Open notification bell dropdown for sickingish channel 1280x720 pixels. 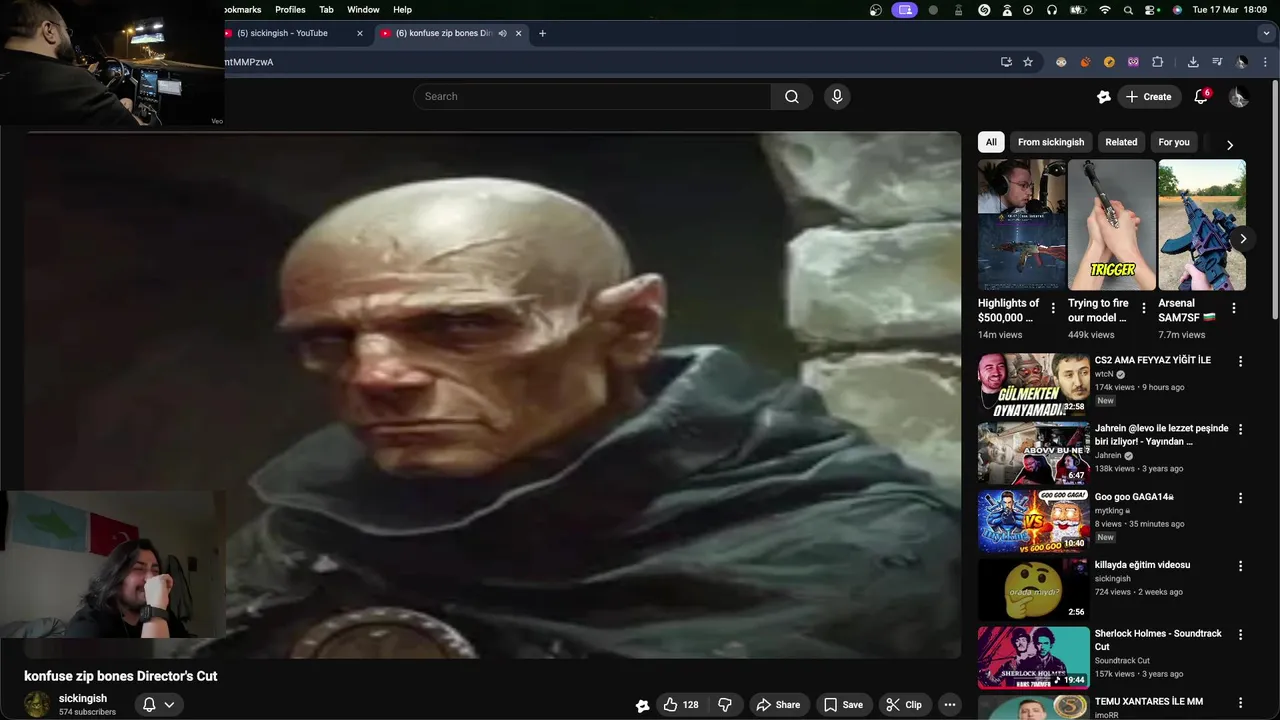pyautogui.click(x=159, y=705)
